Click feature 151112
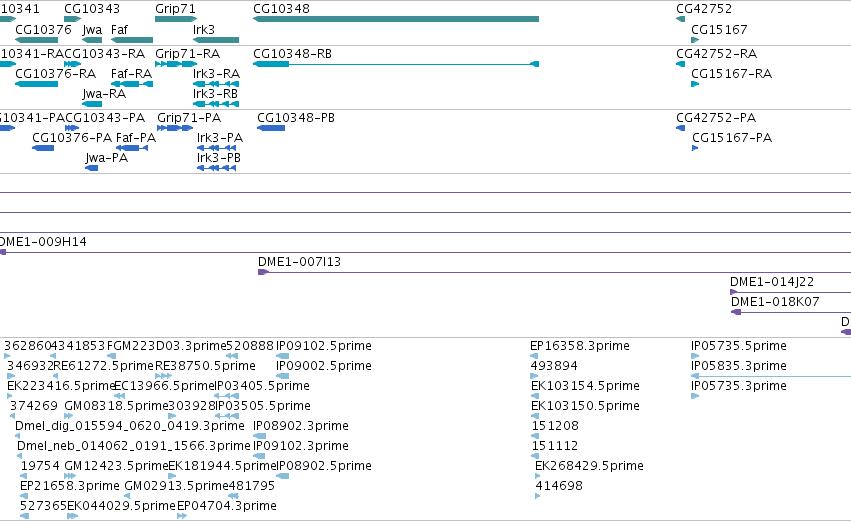Image resolution: width=851 pixels, height=521 pixels. click(x=555, y=446)
